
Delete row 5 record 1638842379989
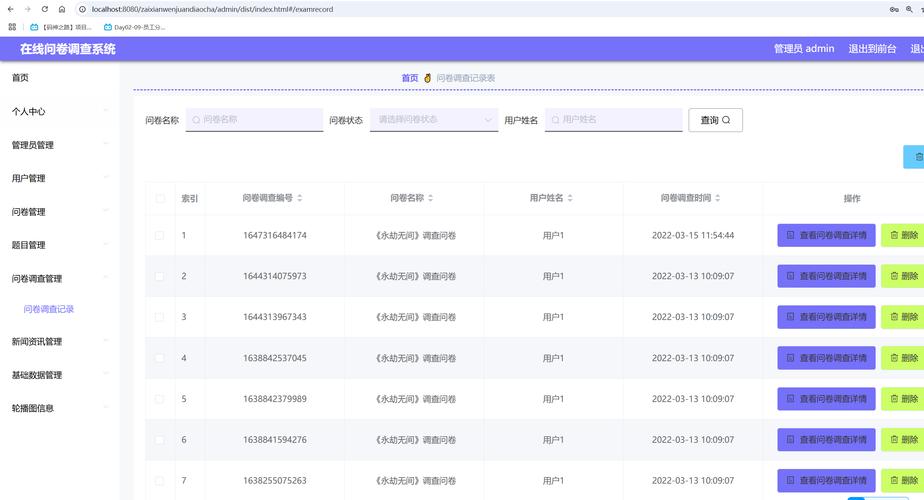[903, 399]
